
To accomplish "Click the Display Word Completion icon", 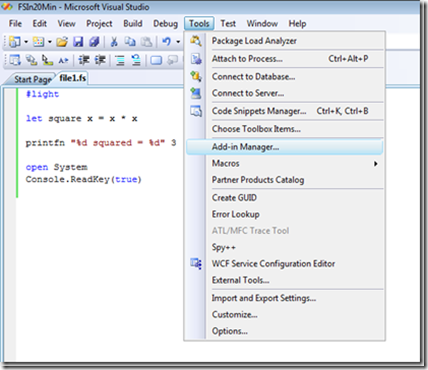I will (63, 60).
